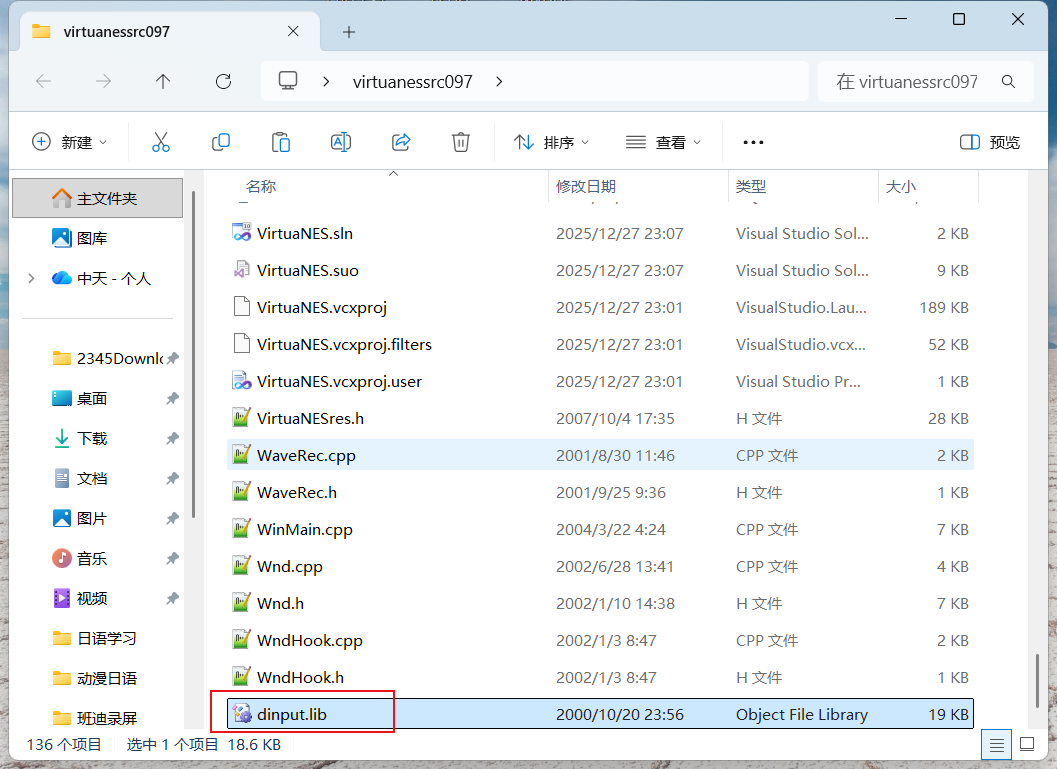Select Wnd.cpp file name
1057x769 pixels.
click(290, 567)
